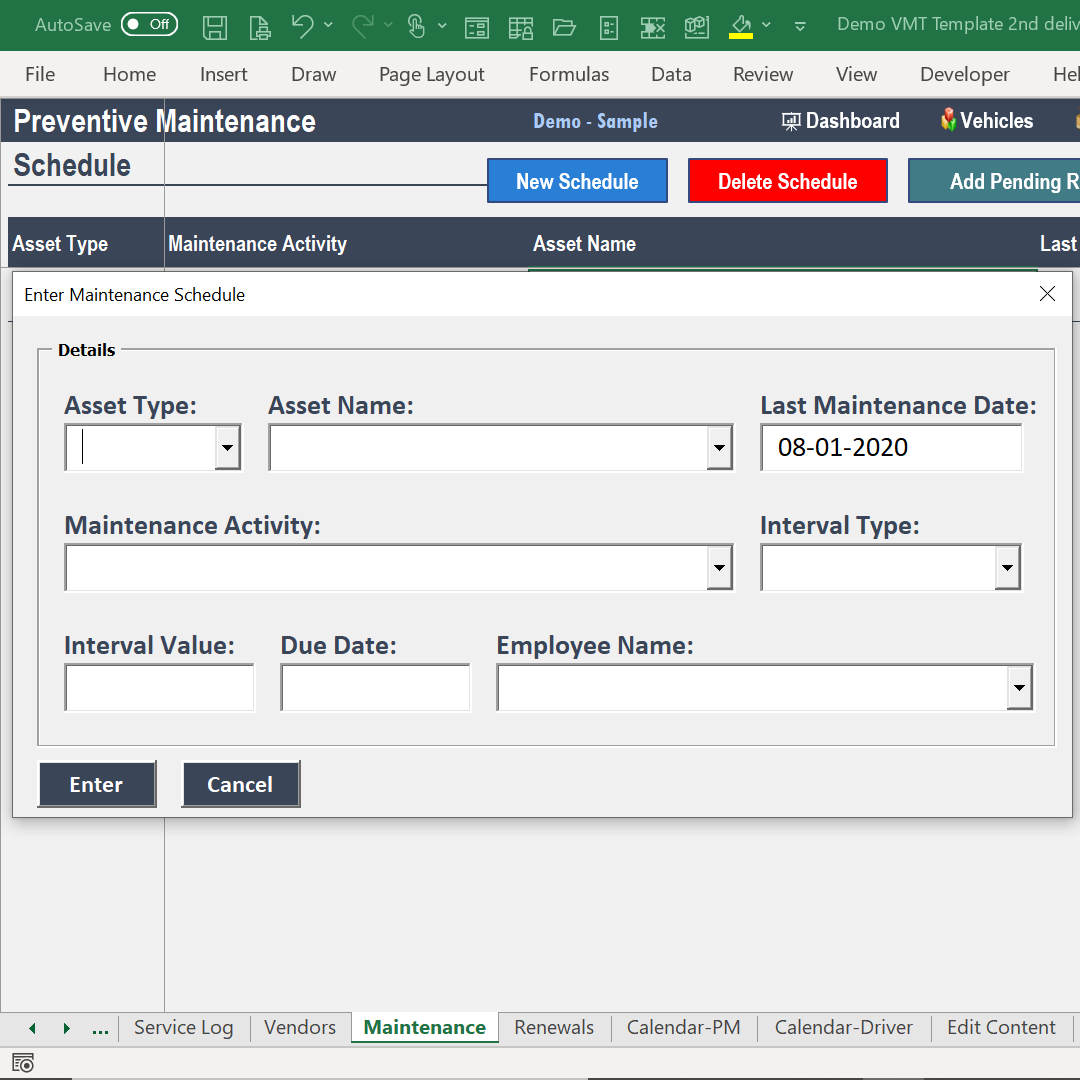
Task: Save the workbook from Quick Access Toolbar
Action: [x=214, y=27]
